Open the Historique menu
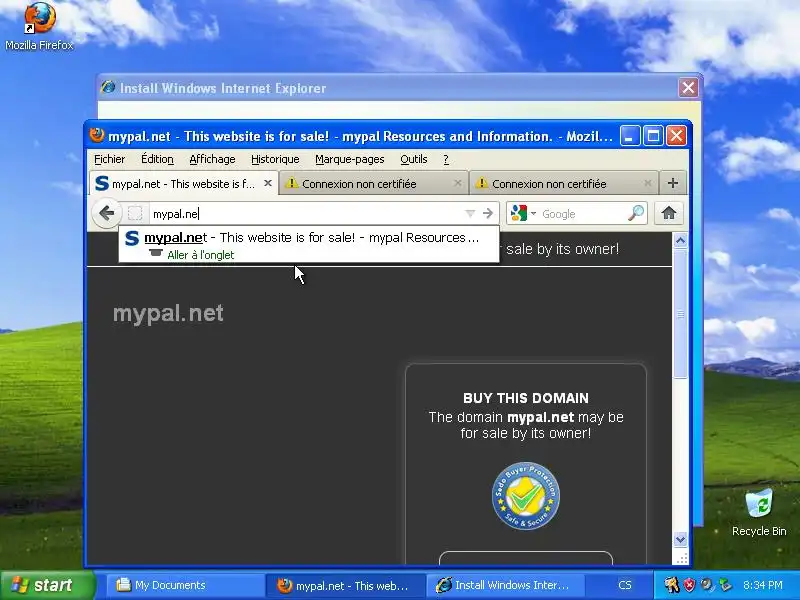The height and width of the screenshot is (600, 800). 275,159
